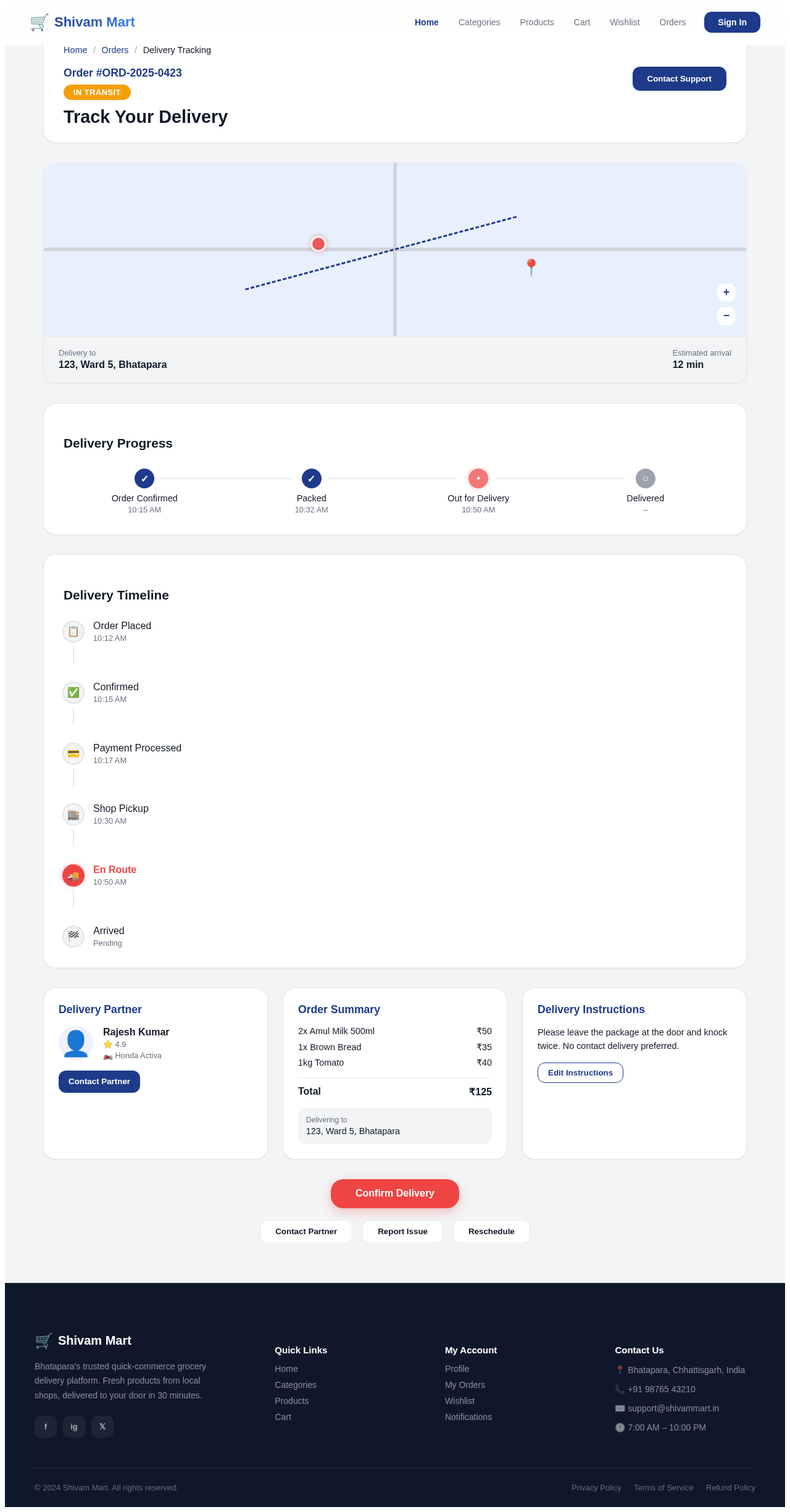790x1512 pixels.
Task: Click the Confirmed green check icon
Action: coord(73,693)
